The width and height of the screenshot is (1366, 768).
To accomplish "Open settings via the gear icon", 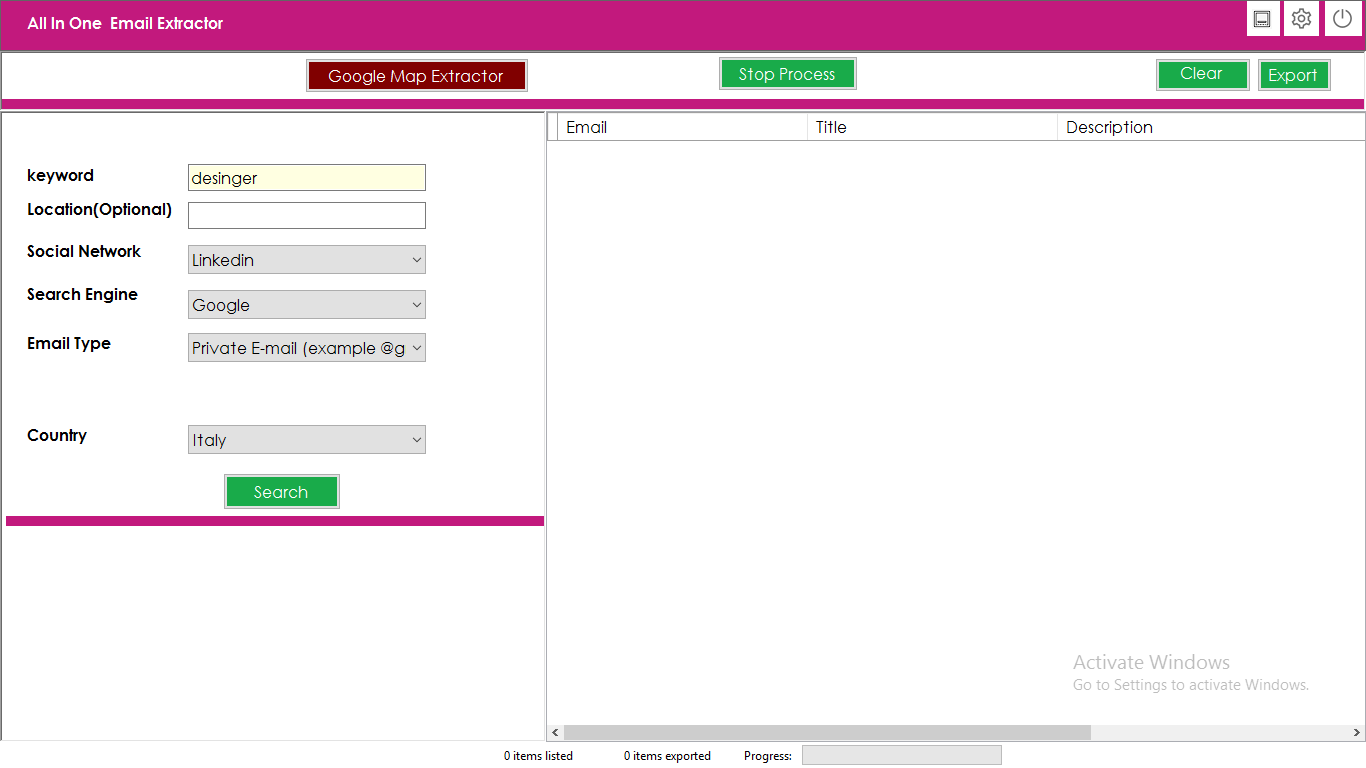I will click(x=1301, y=19).
